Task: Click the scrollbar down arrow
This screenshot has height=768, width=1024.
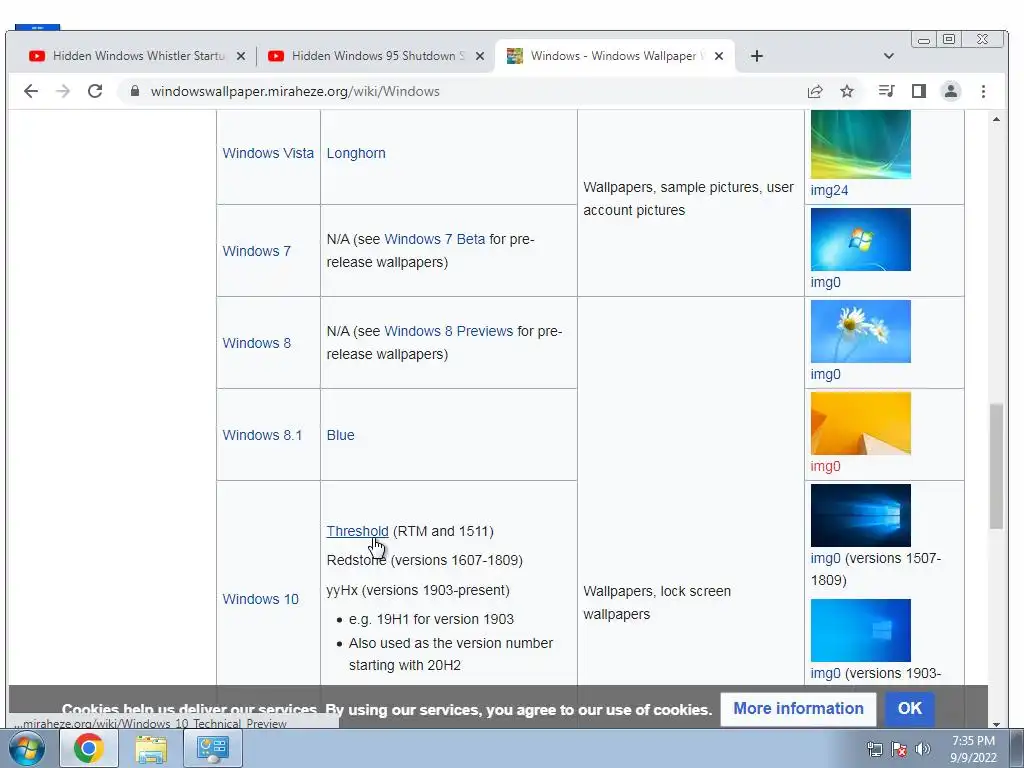Action: pyautogui.click(x=996, y=724)
